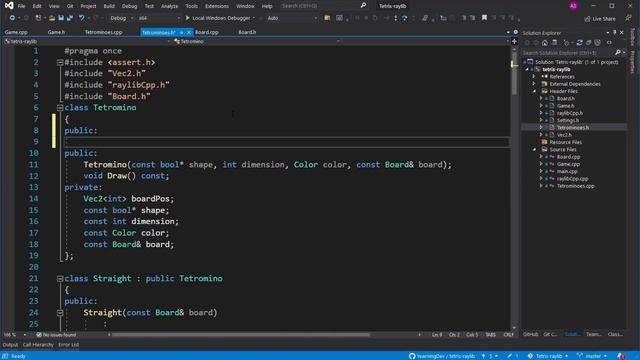Screen dimensions: 640x360
Task: Click the Git Changes panel tab
Action: [x=550, y=334]
